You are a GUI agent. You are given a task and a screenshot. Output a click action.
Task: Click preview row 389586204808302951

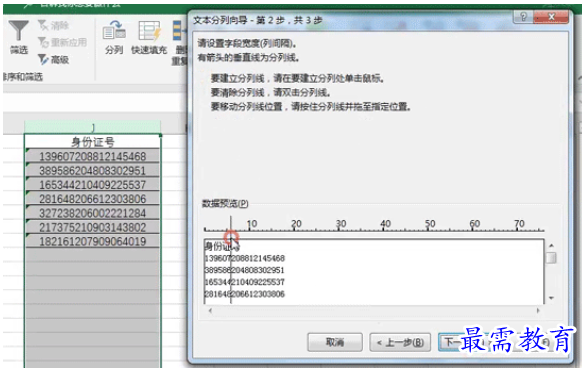[x=245, y=270]
